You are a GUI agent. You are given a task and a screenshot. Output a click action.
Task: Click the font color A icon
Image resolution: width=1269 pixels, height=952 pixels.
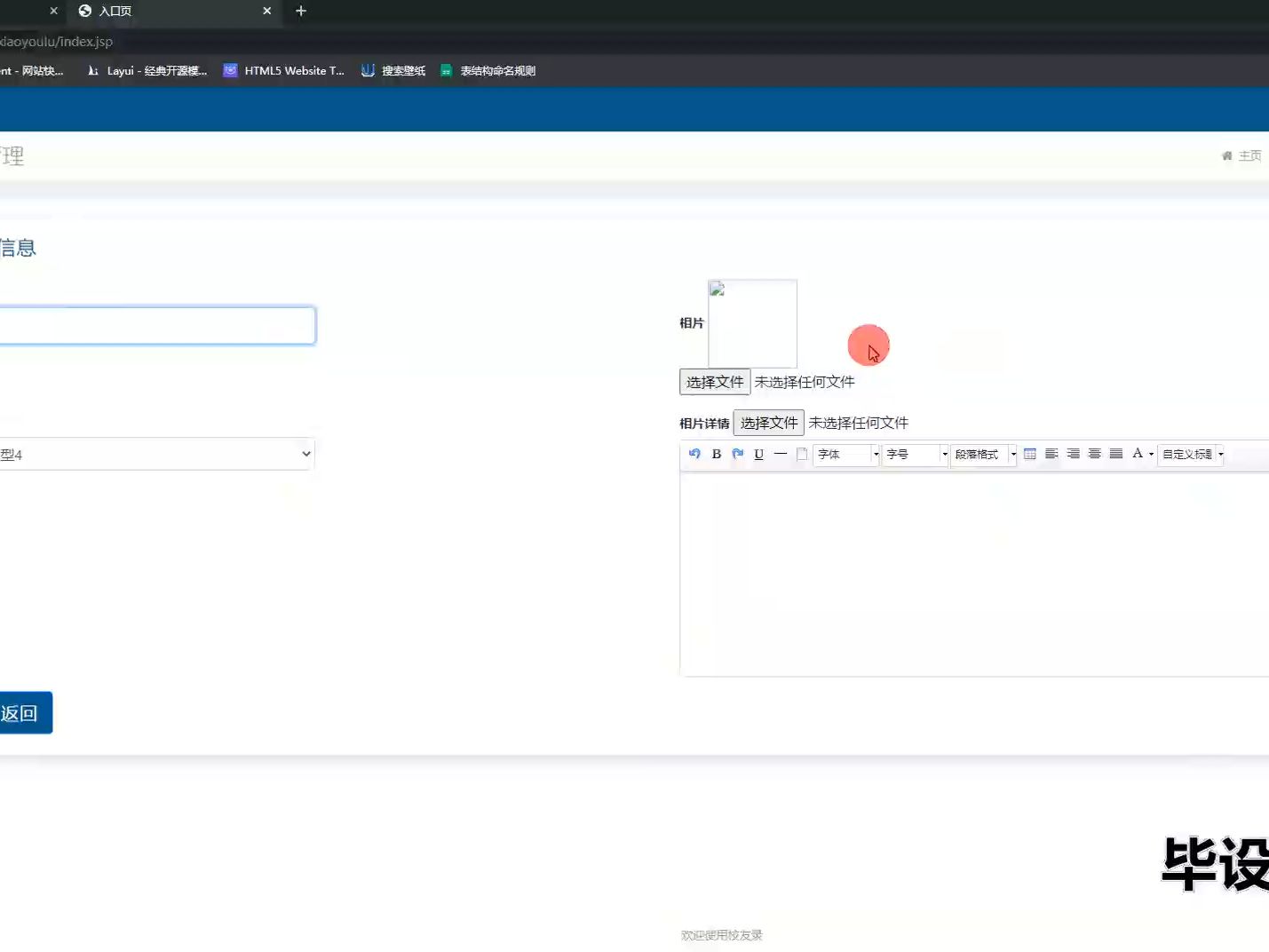(x=1138, y=454)
